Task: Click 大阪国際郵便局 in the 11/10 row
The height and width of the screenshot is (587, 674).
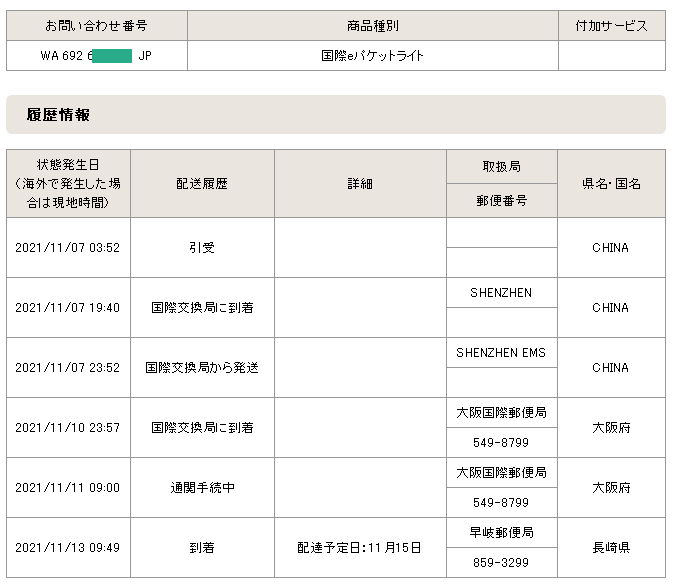Action: coord(502,413)
